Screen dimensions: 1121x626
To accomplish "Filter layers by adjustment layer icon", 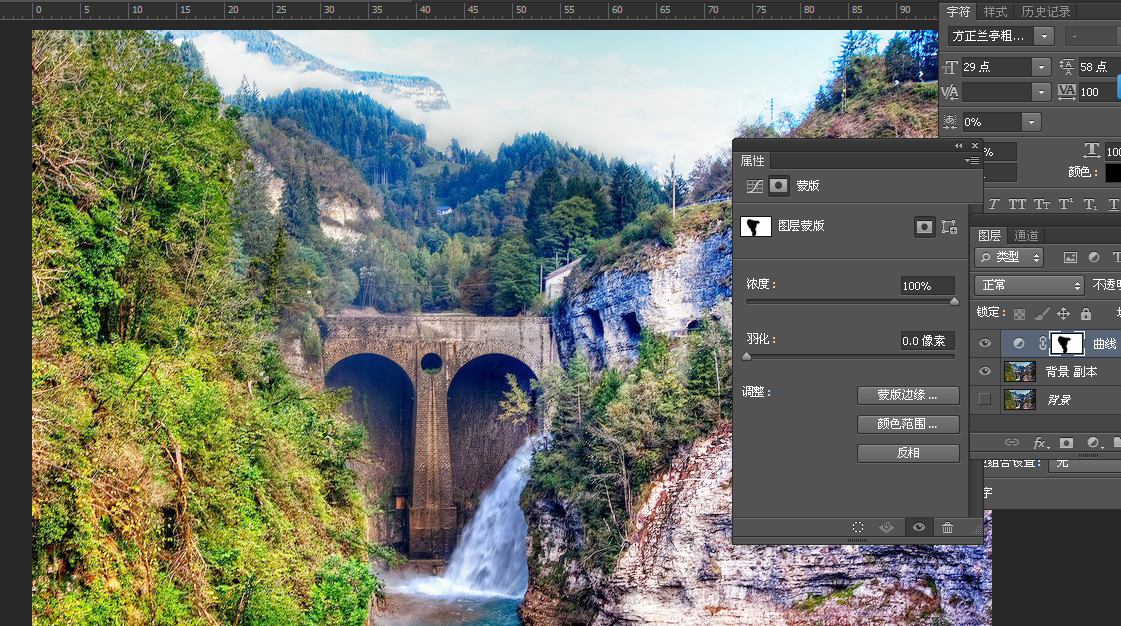I will [x=1094, y=257].
